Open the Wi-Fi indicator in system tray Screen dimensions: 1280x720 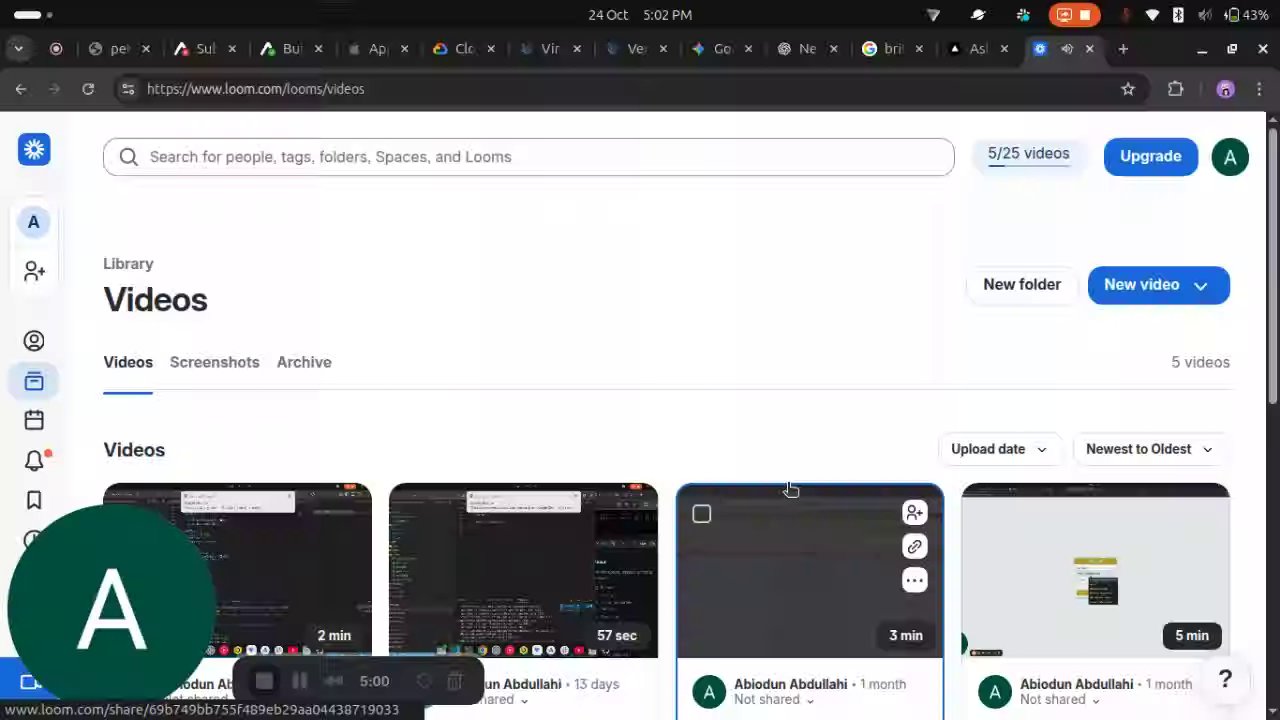coord(1152,15)
